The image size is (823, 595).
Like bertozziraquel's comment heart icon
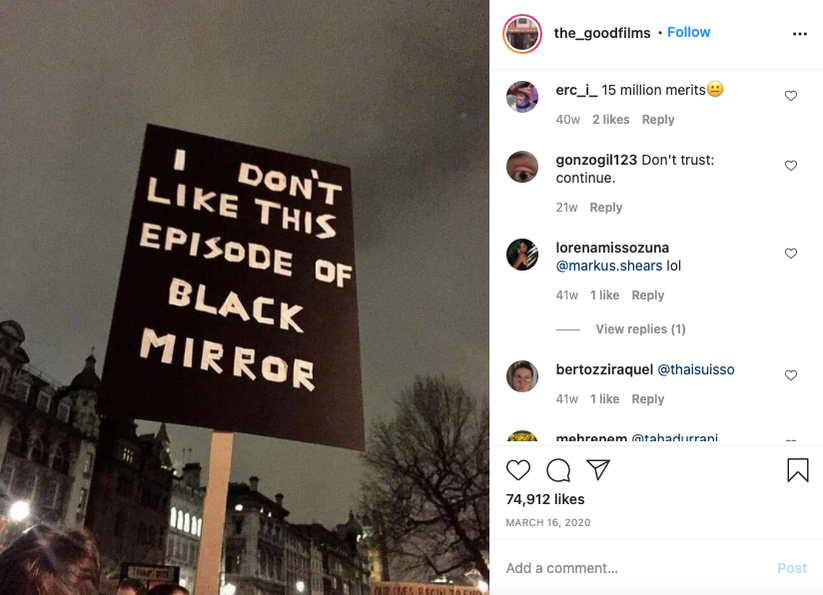tap(790, 375)
